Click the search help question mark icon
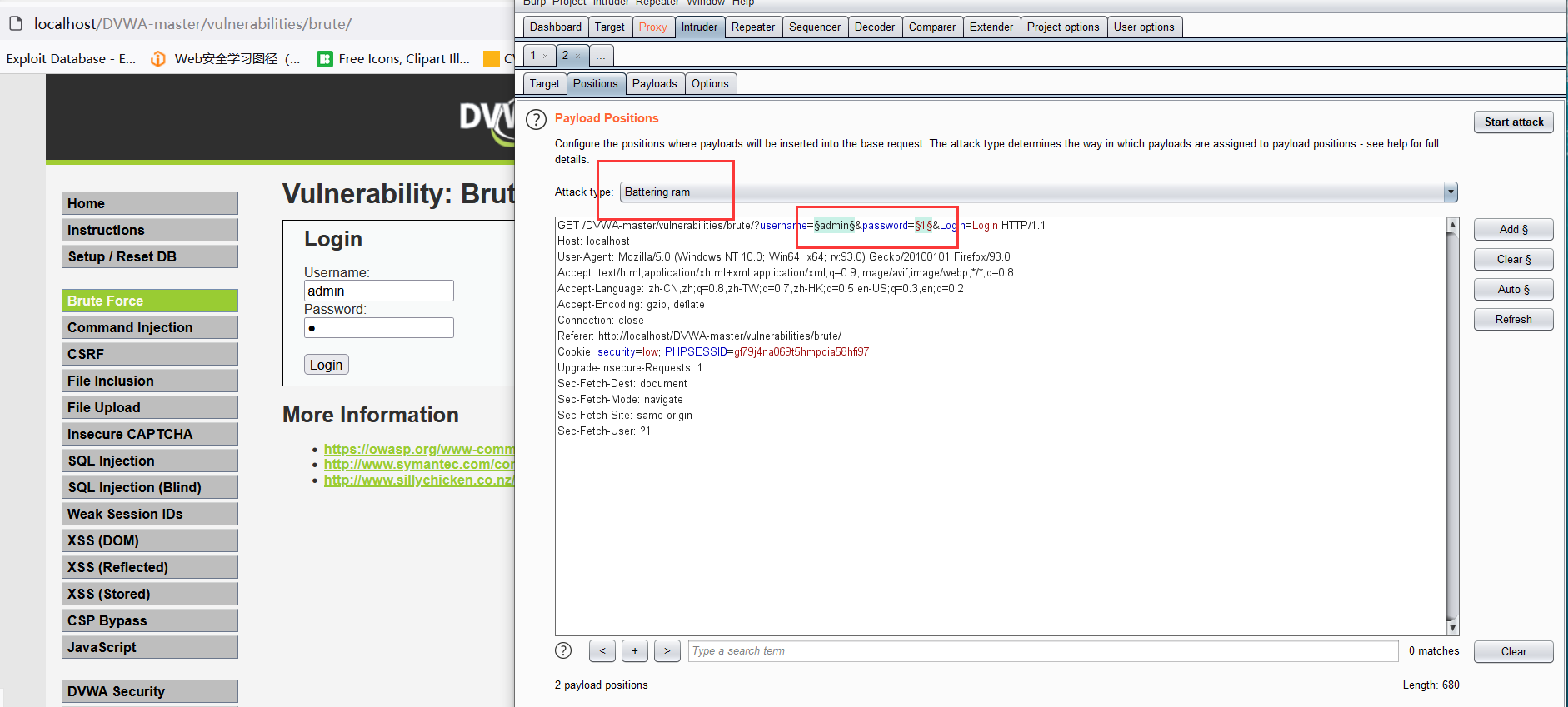This screenshot has width=1568, height=707. point(563,650)
